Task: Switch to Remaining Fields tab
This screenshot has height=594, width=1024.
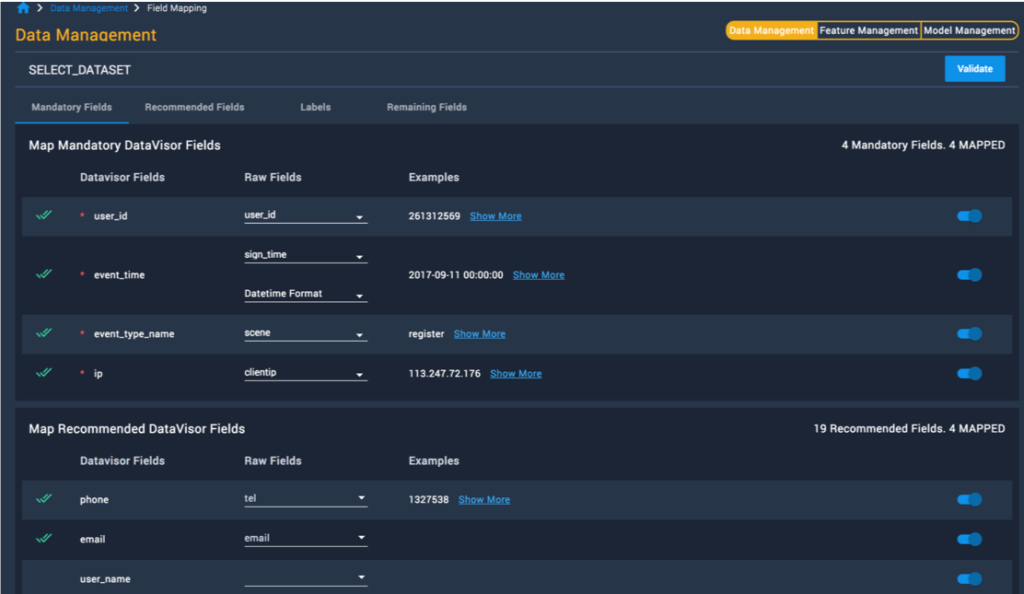Action: pos(426,107)
